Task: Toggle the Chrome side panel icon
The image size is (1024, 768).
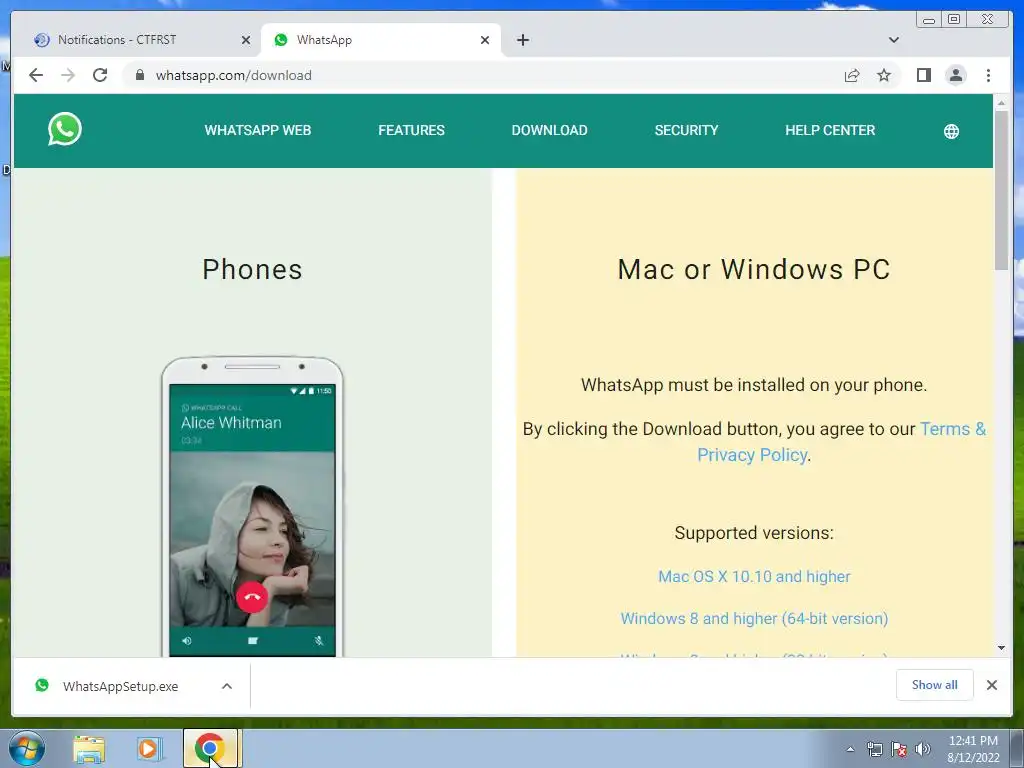Action: click(x=923, y=75)
